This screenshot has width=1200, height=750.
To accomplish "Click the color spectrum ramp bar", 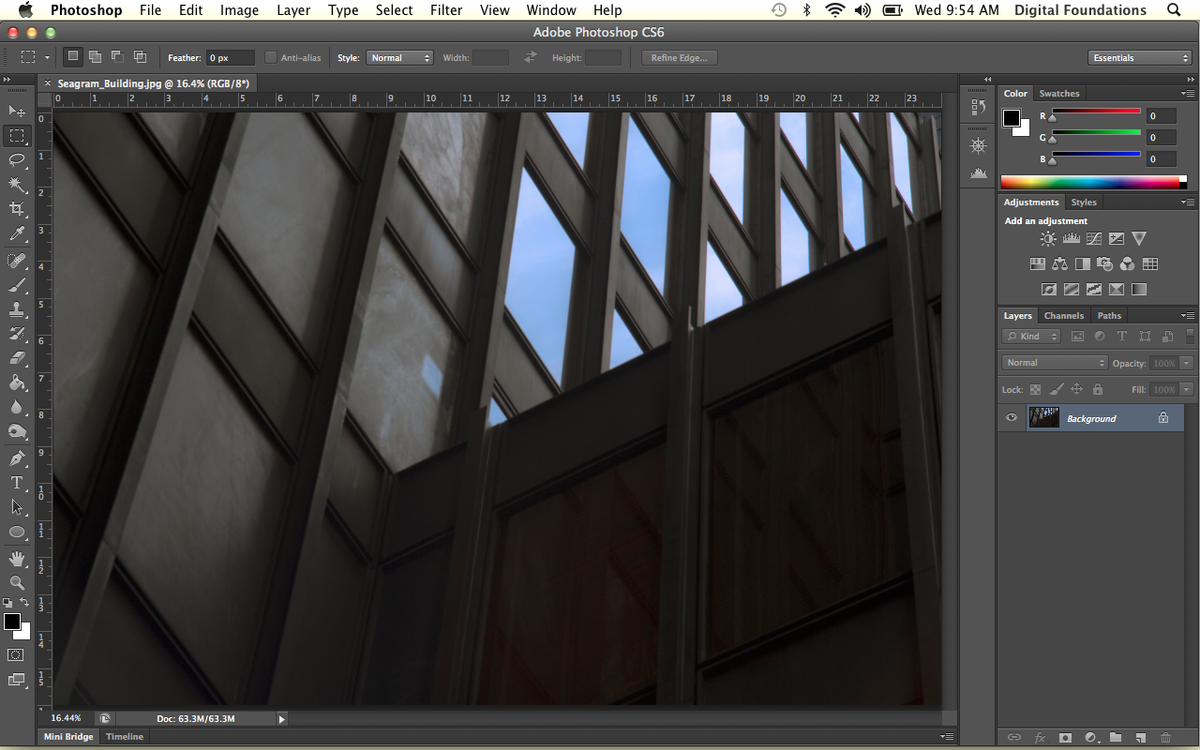I will (x=1090, y=182).
